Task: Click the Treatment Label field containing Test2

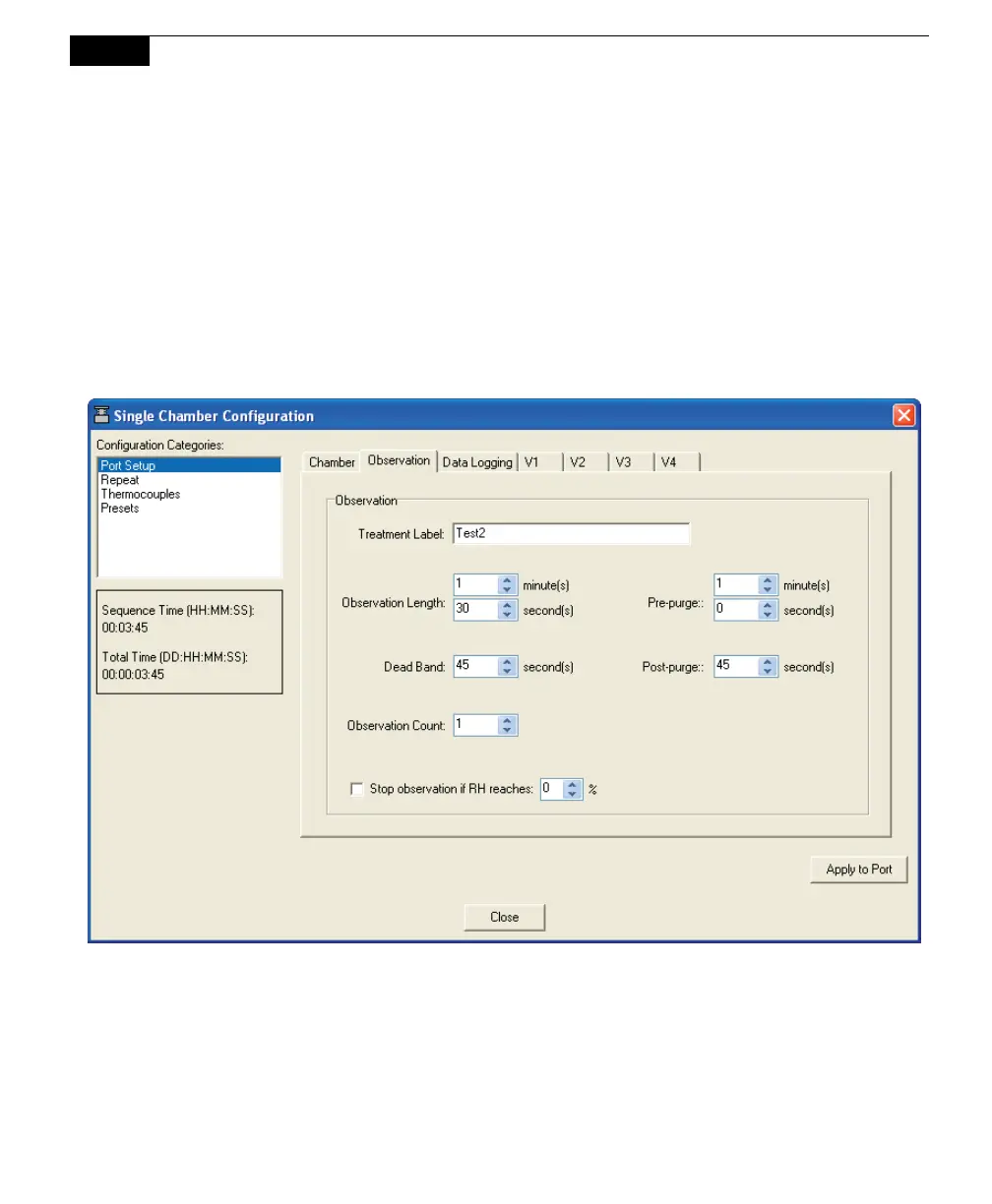Action: (x=572, y=534)
